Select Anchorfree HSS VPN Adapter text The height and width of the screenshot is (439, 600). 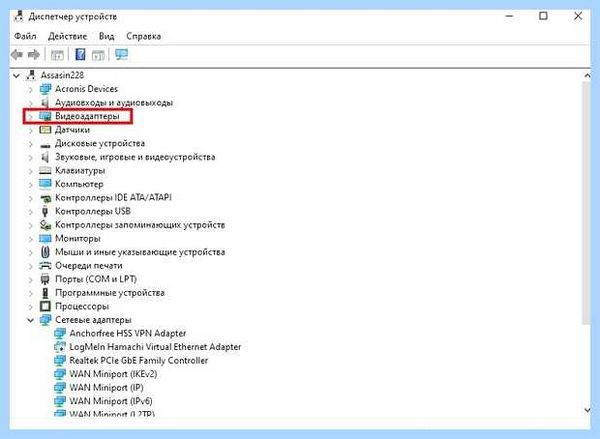coord(127,333)
